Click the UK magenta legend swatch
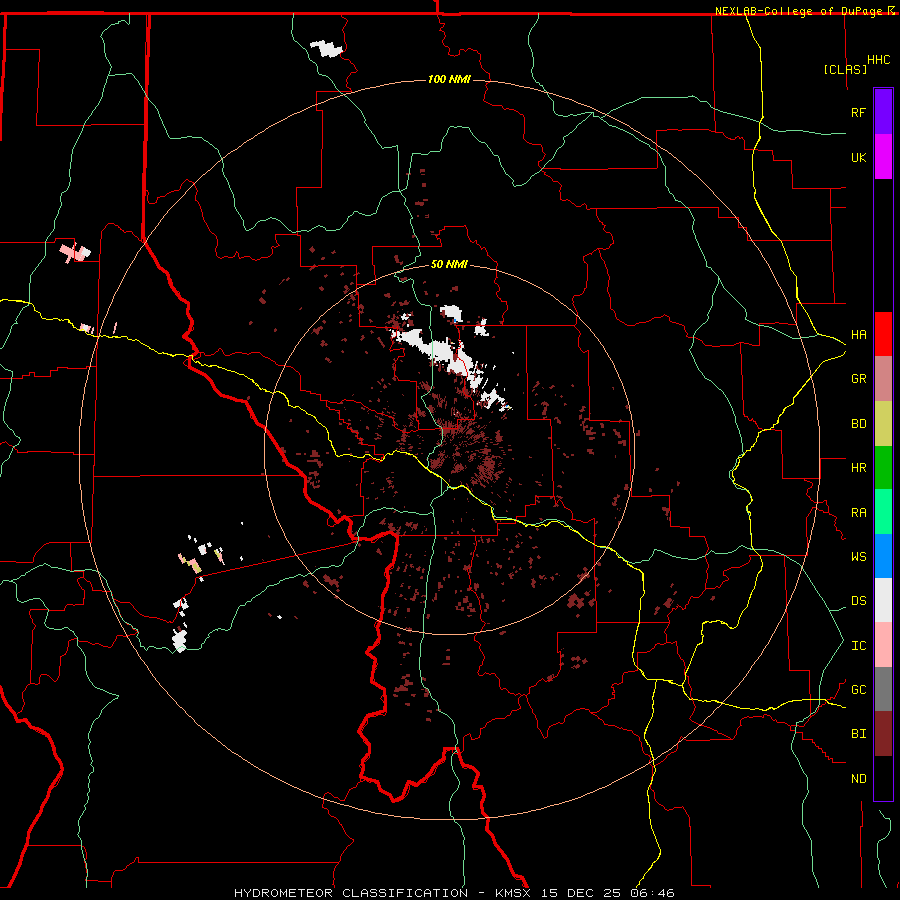This screenshot has width=900, height=900. (x=883, y=157)
